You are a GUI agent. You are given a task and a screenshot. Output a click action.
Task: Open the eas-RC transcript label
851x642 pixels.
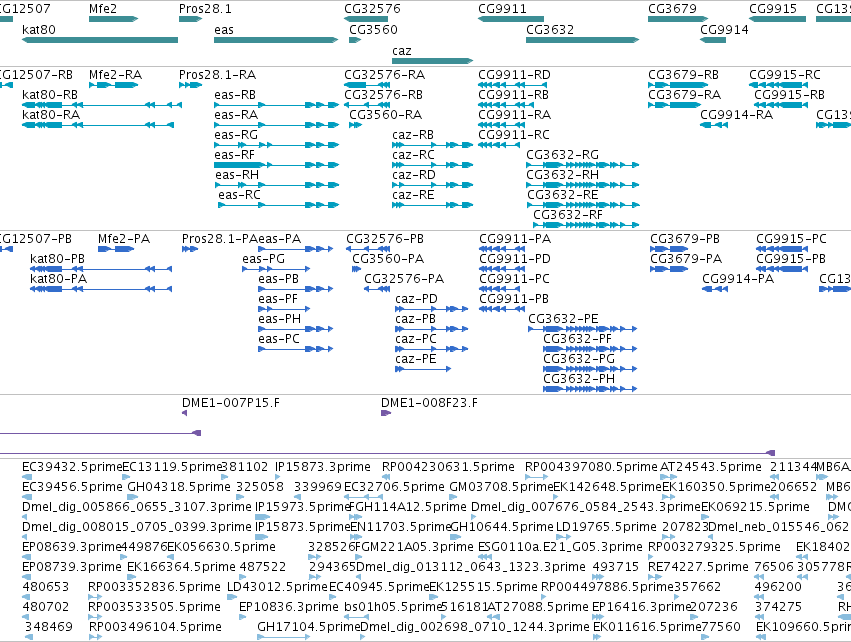pyautogui.click(x=239, y=195)
